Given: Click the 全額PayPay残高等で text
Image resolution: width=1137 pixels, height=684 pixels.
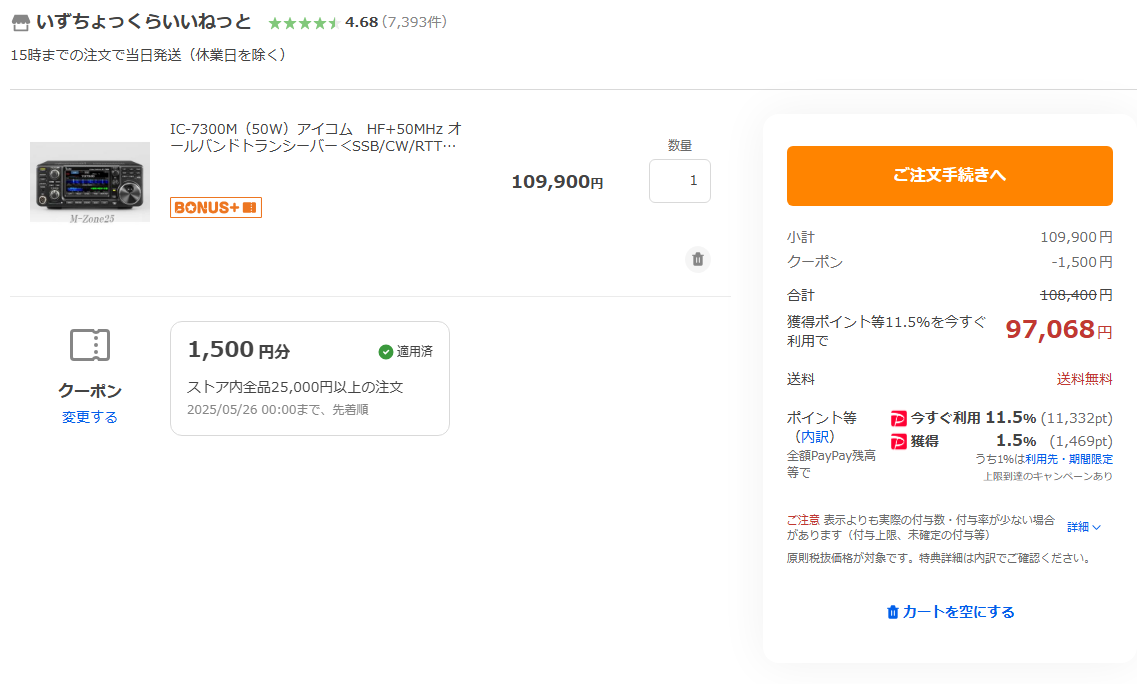Looking at the screenshot, I should click(x=831, y=464).
